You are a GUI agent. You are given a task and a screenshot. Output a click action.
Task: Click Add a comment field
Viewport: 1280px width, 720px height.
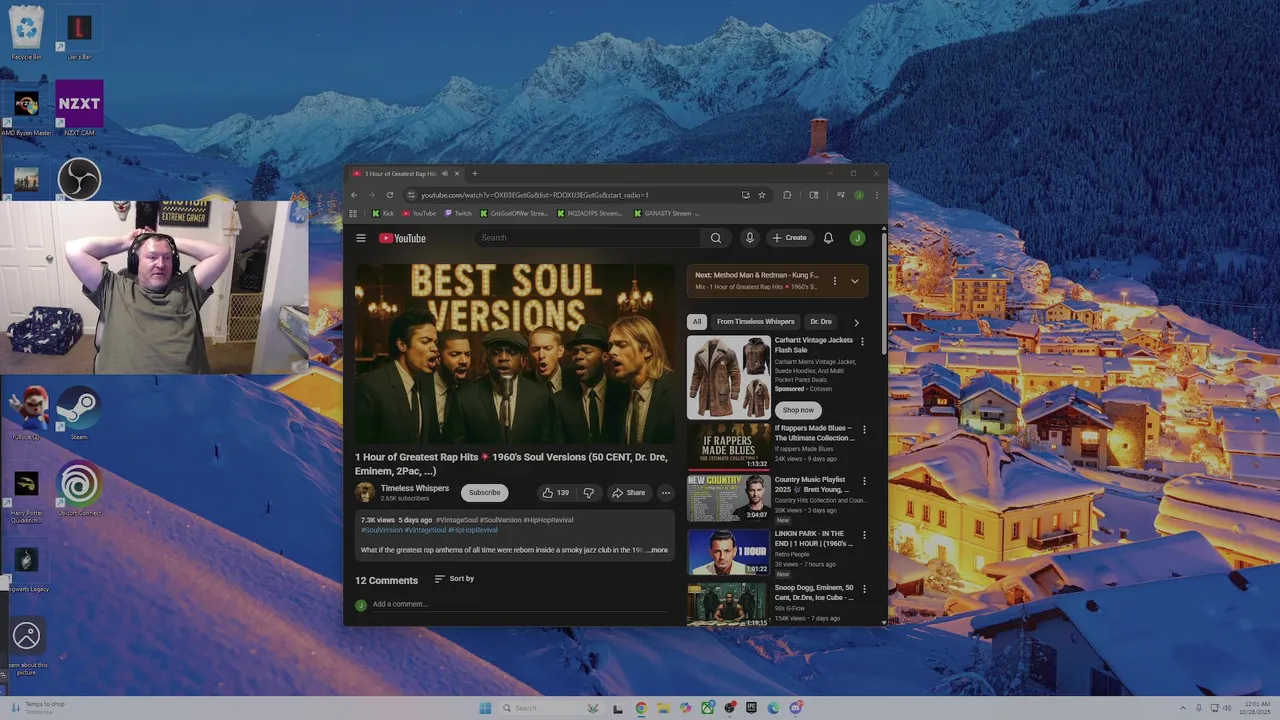click(519, 604)
